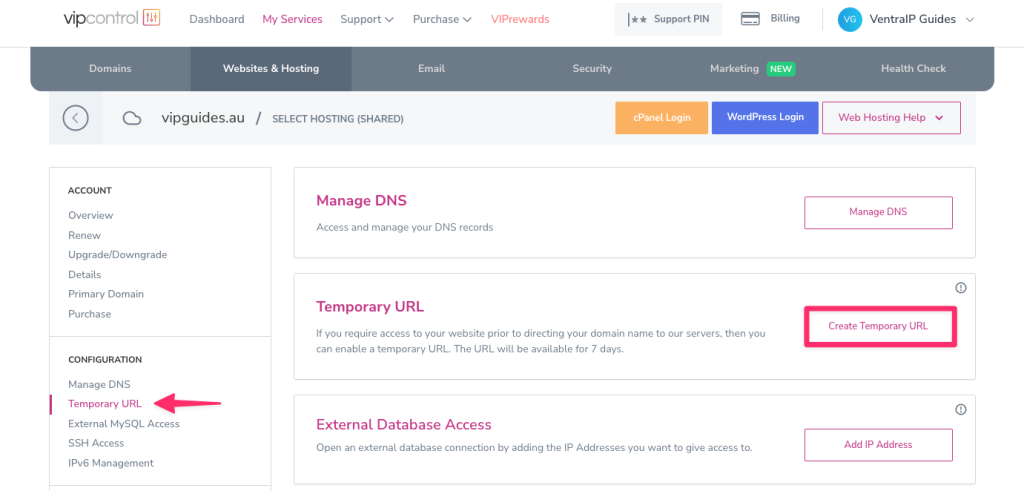Click the info icon in Temporary URL card

point(961,288)
